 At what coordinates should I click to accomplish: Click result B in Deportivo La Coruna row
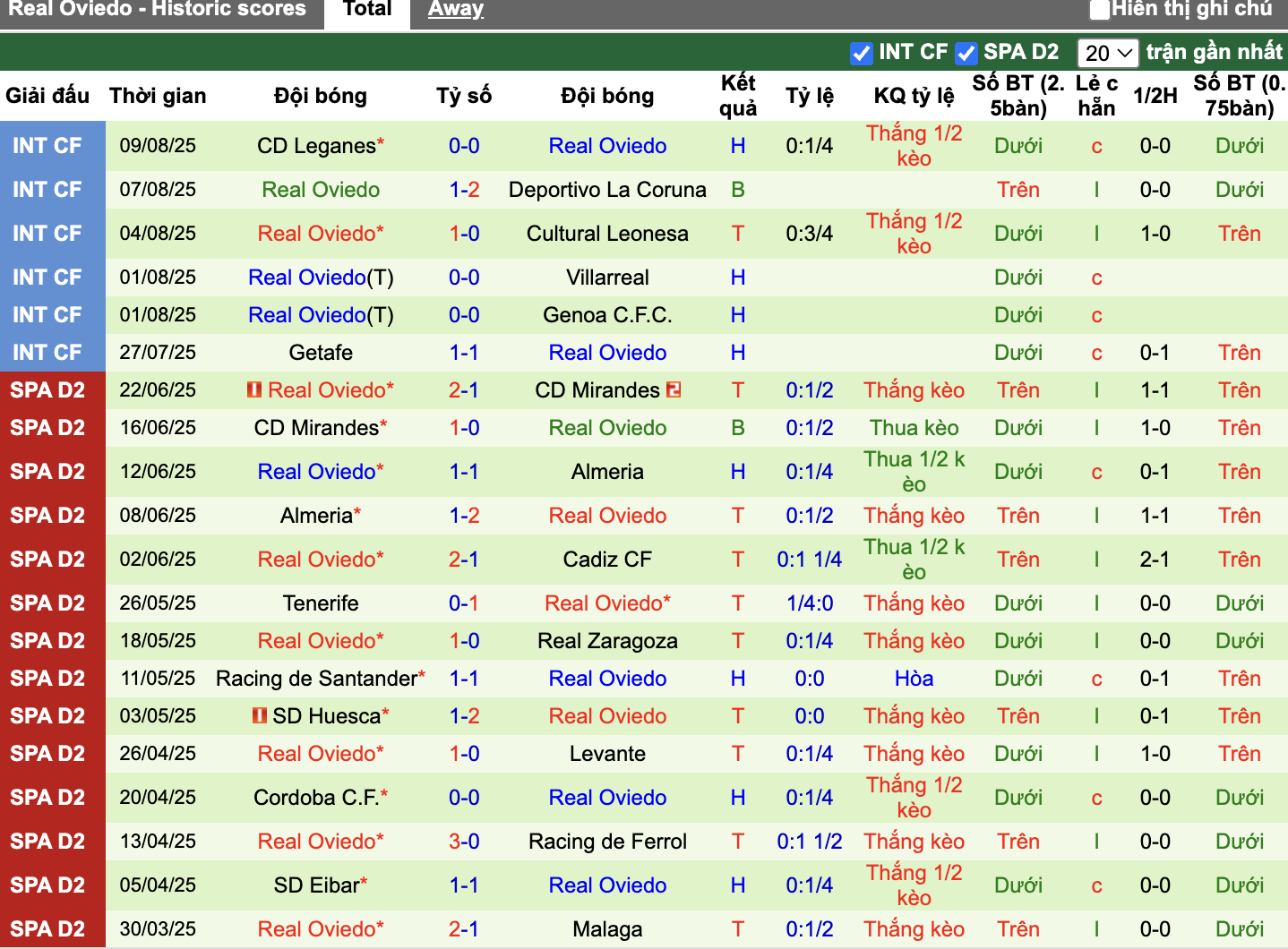tap(738, 190)
